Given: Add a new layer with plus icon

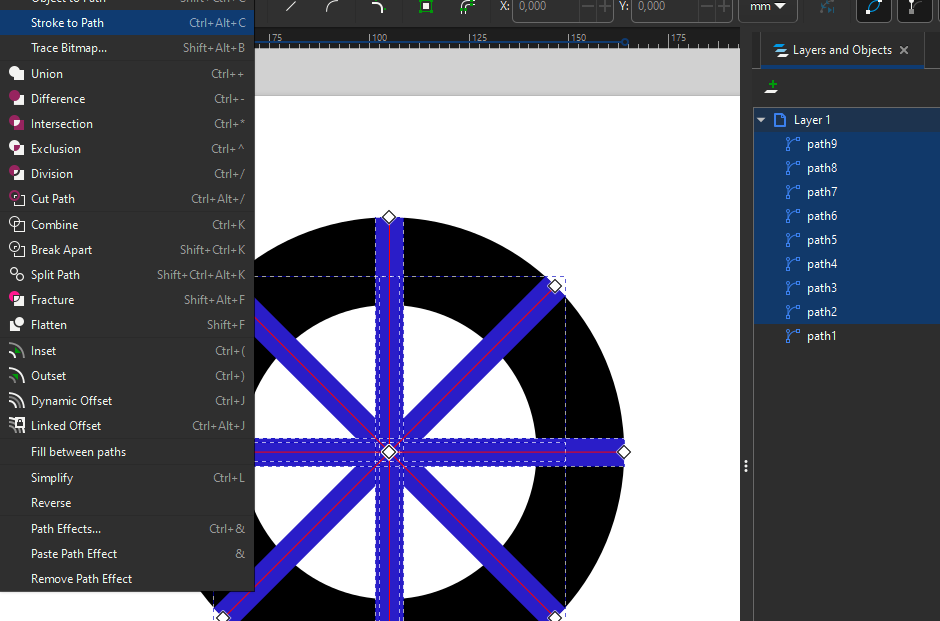Looking at the screenshot, I should coord(772,87).
